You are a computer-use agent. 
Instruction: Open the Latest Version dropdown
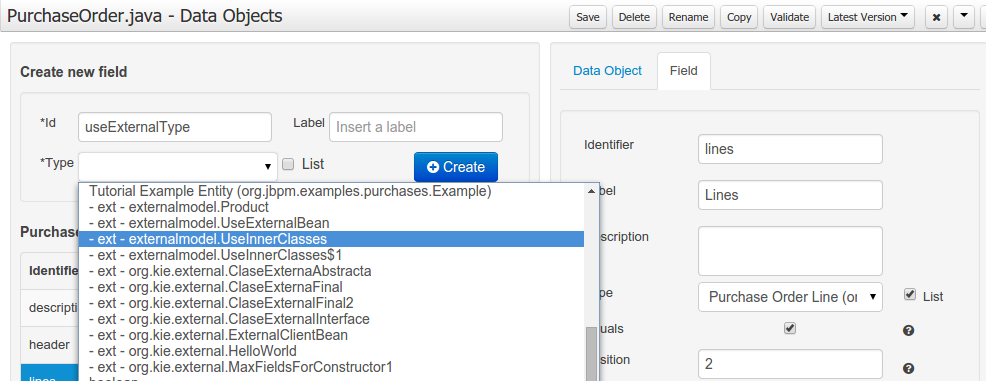click(868, 18)
